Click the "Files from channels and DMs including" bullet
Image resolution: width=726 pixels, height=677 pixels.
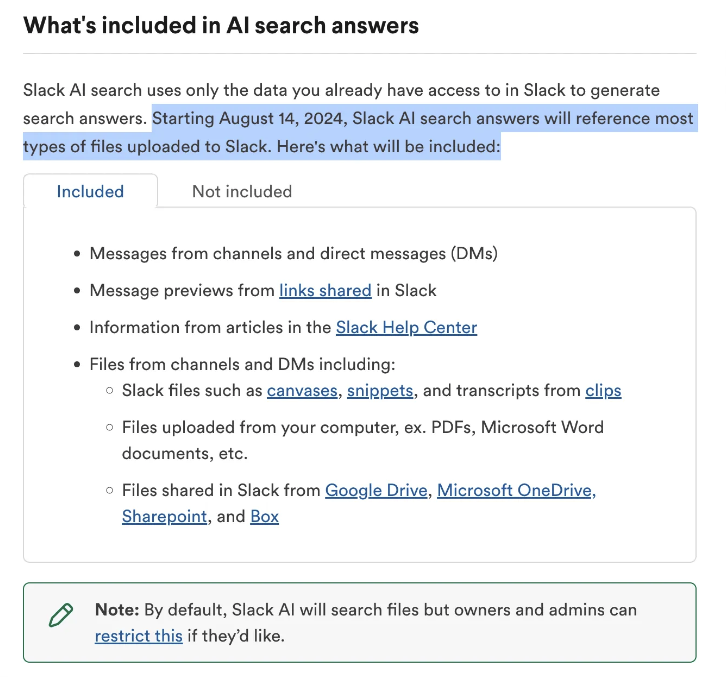click(242, 364)
